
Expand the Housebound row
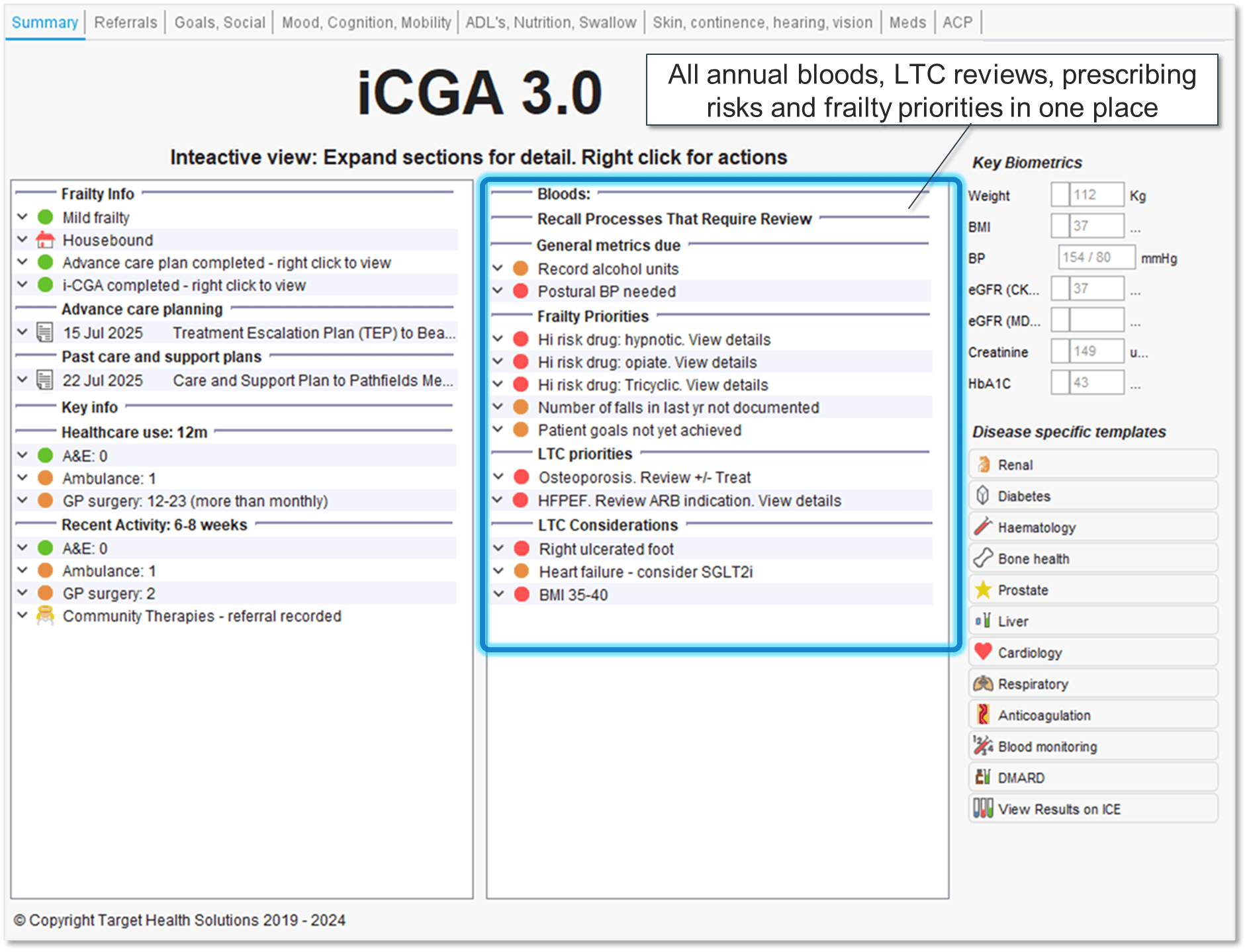(23, 239)
